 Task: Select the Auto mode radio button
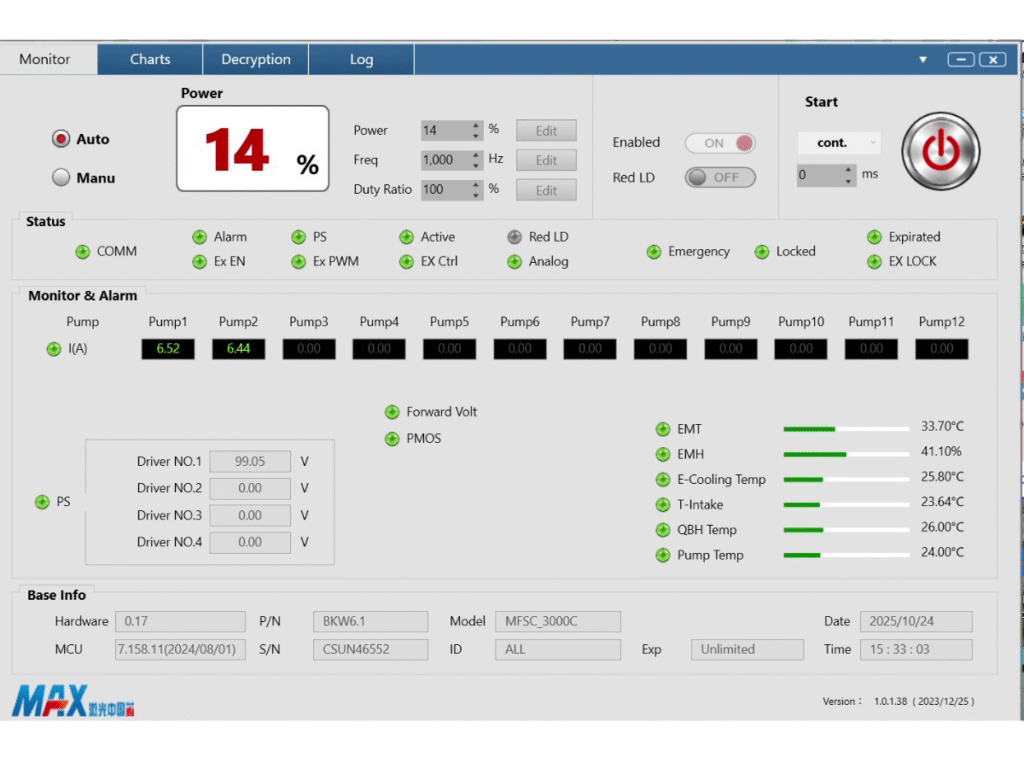point(62,140)
